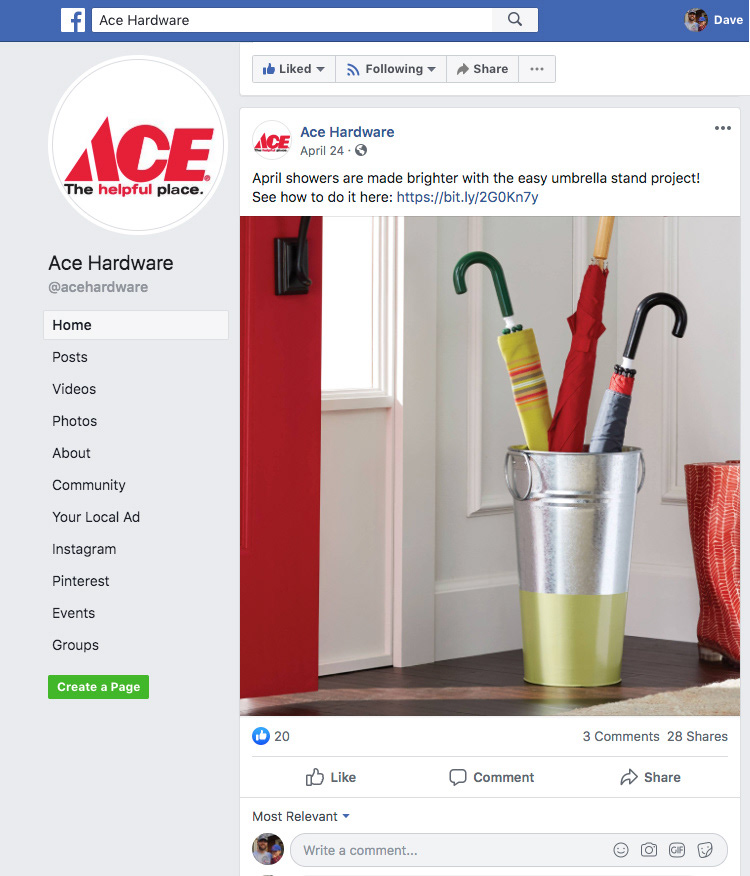Open the page's more options ellipsis button

(537, 69)
